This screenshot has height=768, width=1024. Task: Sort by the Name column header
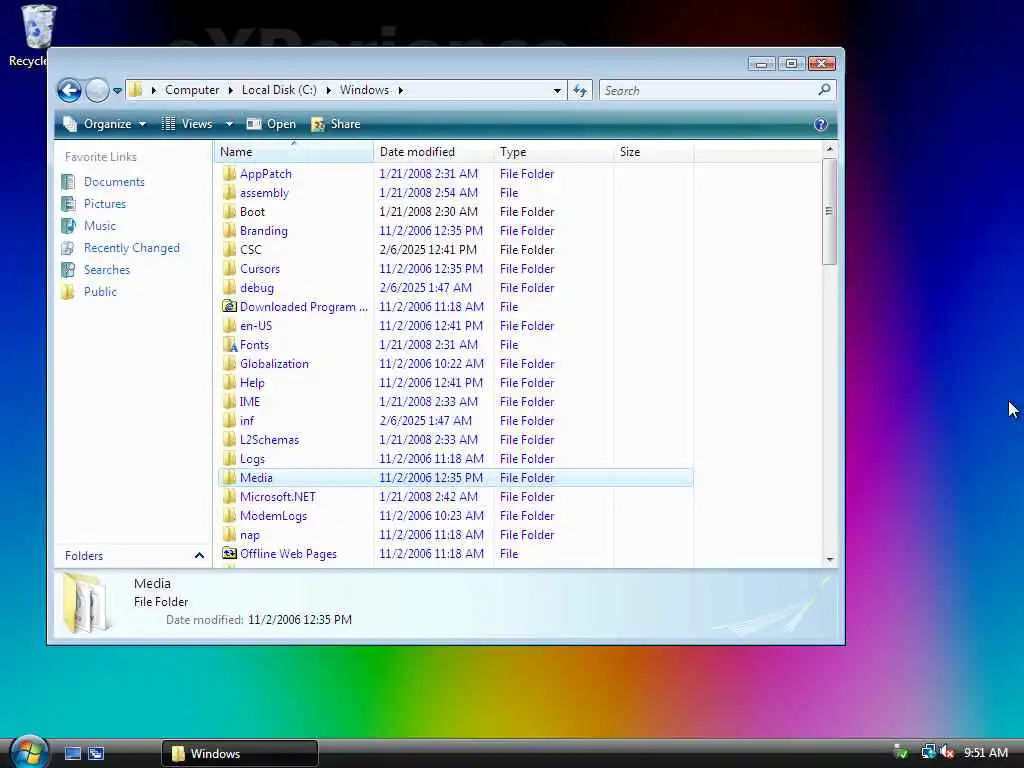pyautogui.click(x=294, y=152)
